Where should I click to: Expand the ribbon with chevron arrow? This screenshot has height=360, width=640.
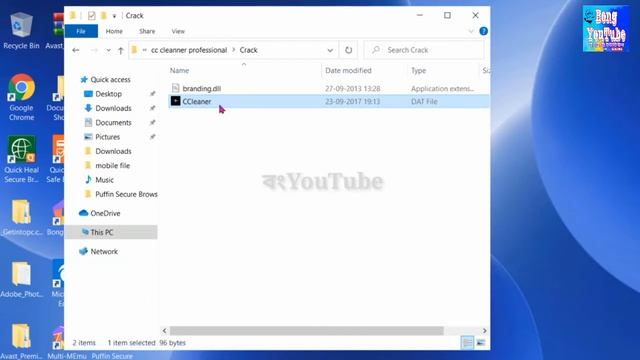(471, 31)
